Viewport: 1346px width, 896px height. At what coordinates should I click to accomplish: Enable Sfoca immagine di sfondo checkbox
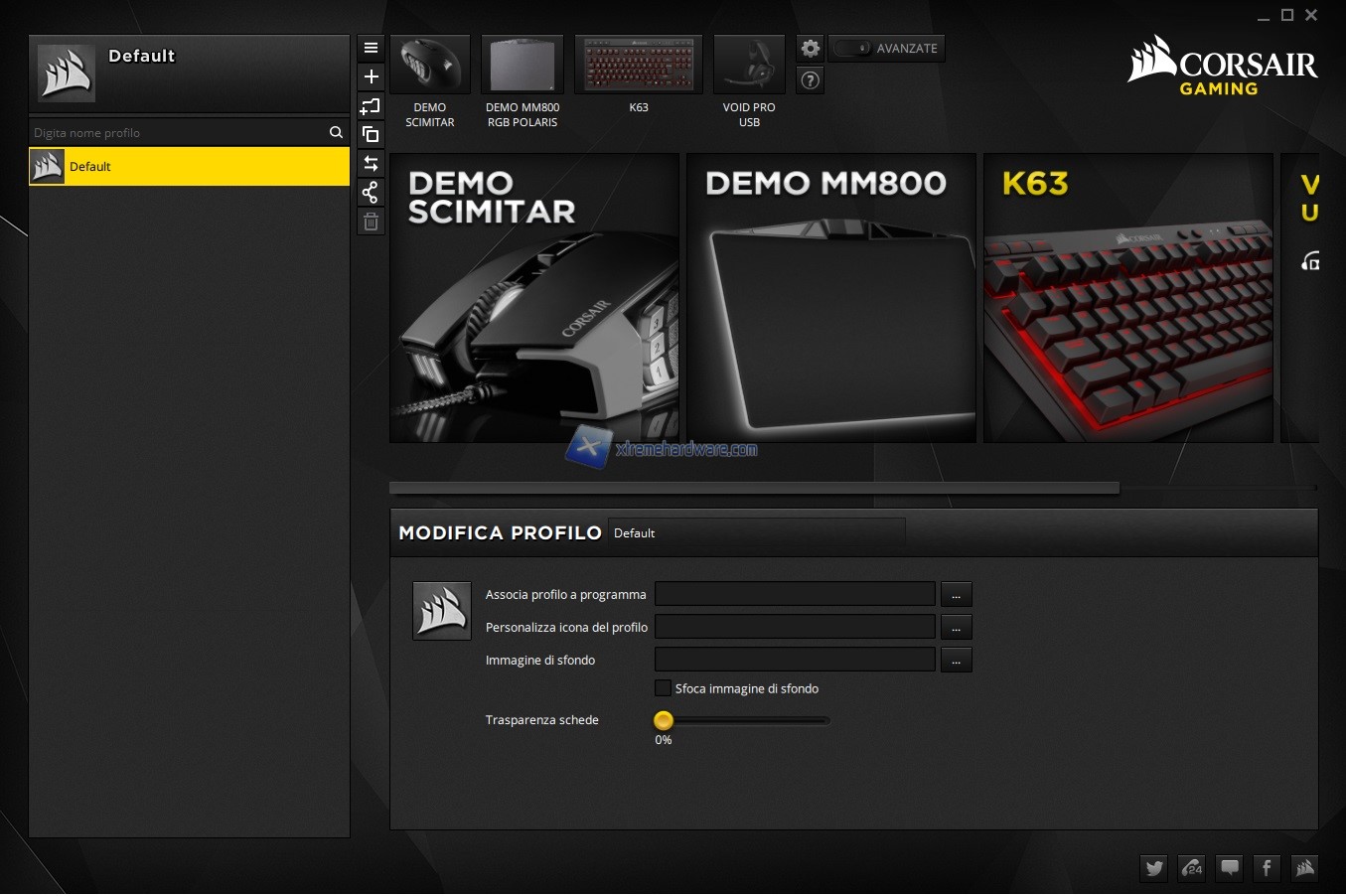click(663, 688)
